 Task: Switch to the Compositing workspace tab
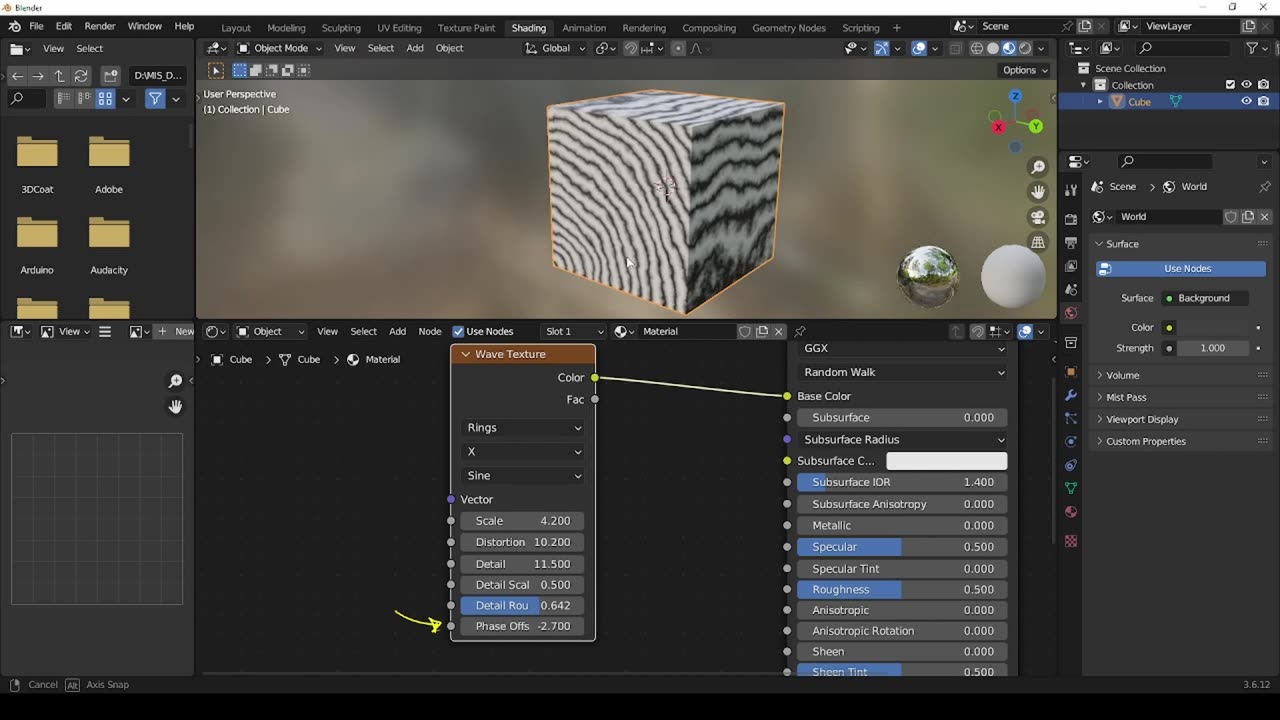[709, 28]
